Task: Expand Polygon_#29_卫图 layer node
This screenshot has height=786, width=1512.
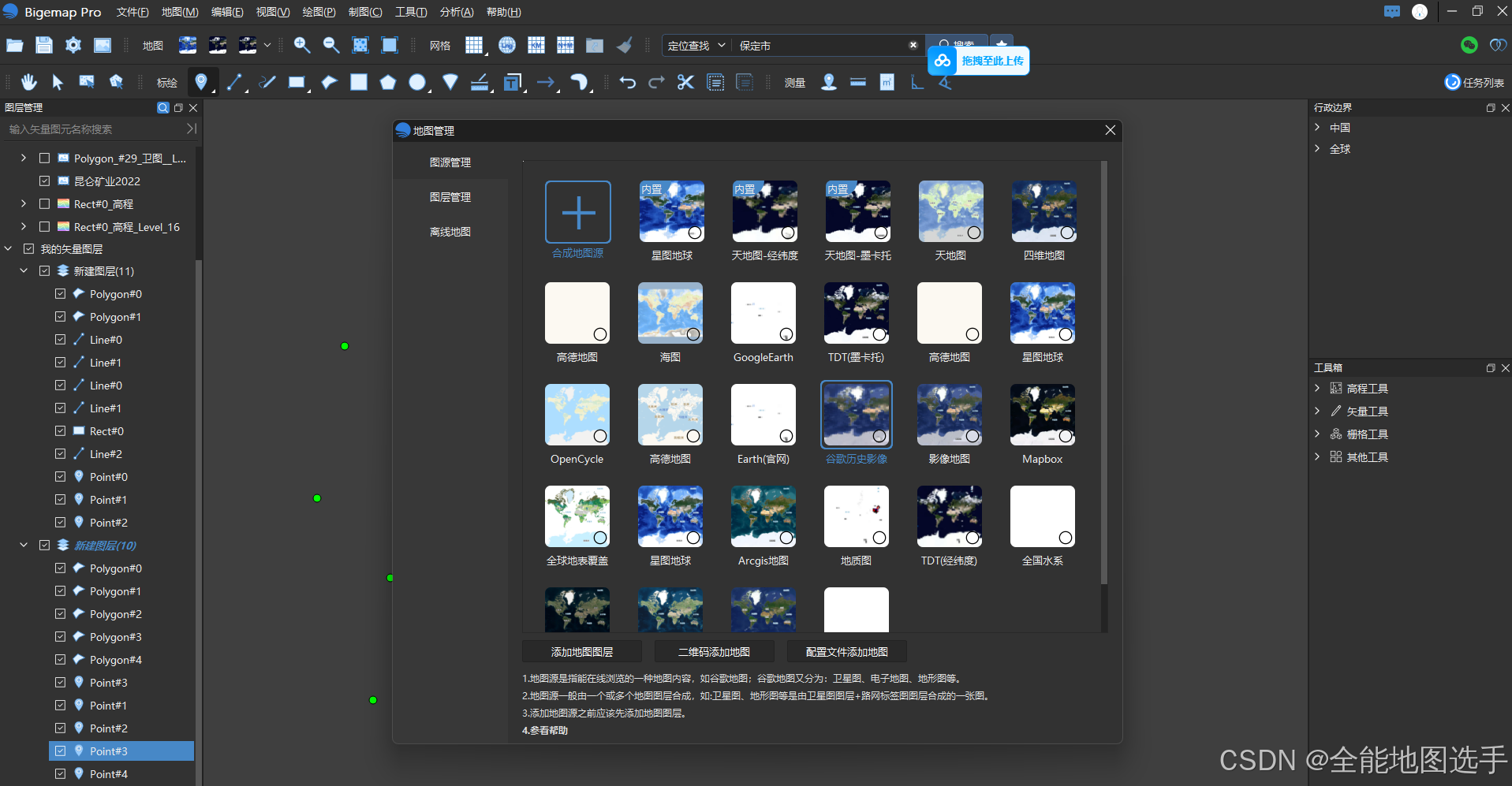Action: (x=24, y=158)
